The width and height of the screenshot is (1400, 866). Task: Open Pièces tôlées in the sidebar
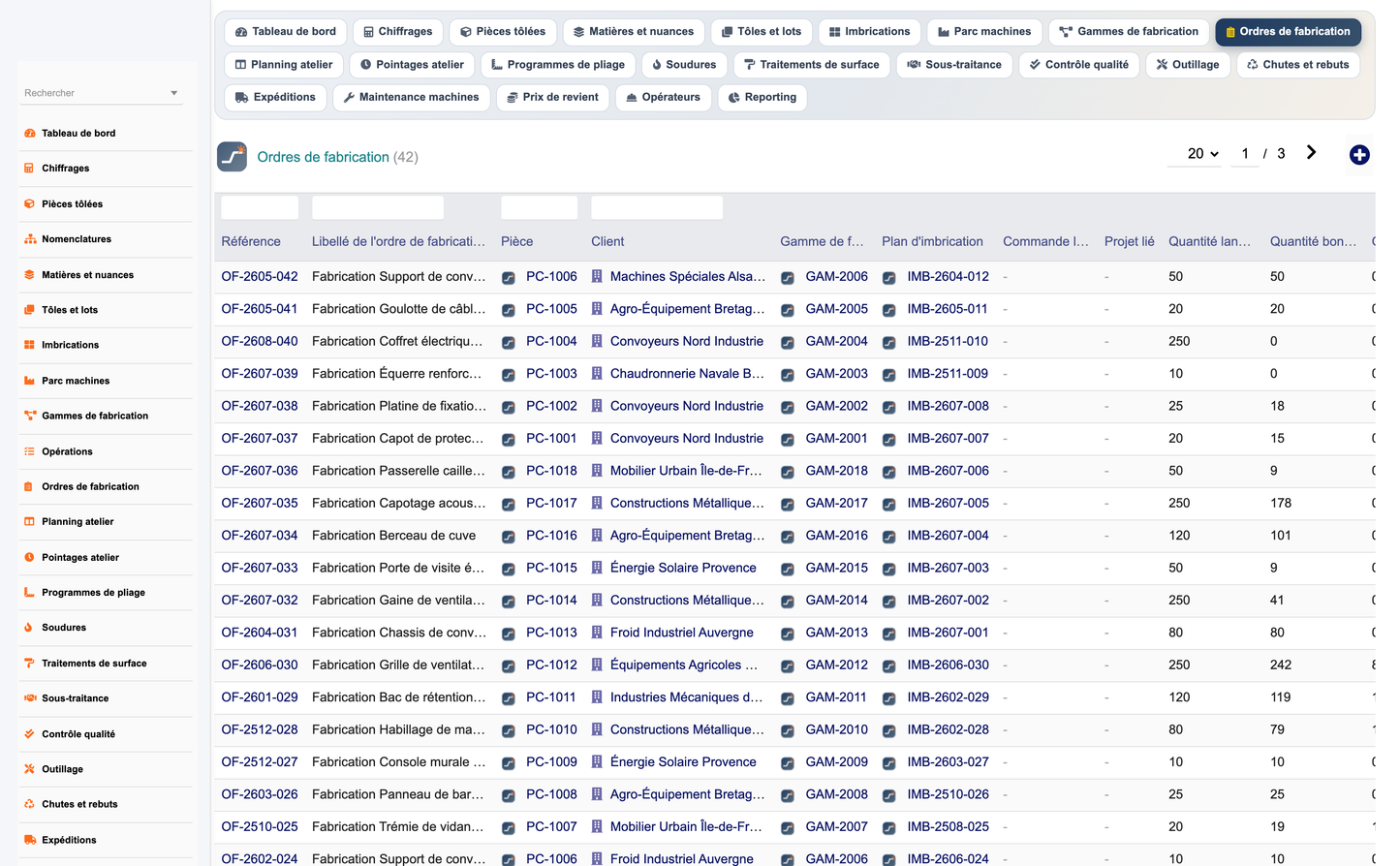coord(72,204)
